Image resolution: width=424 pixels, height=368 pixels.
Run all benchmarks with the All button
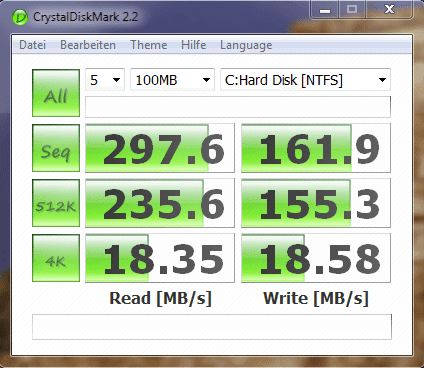[x=56, y=93]
